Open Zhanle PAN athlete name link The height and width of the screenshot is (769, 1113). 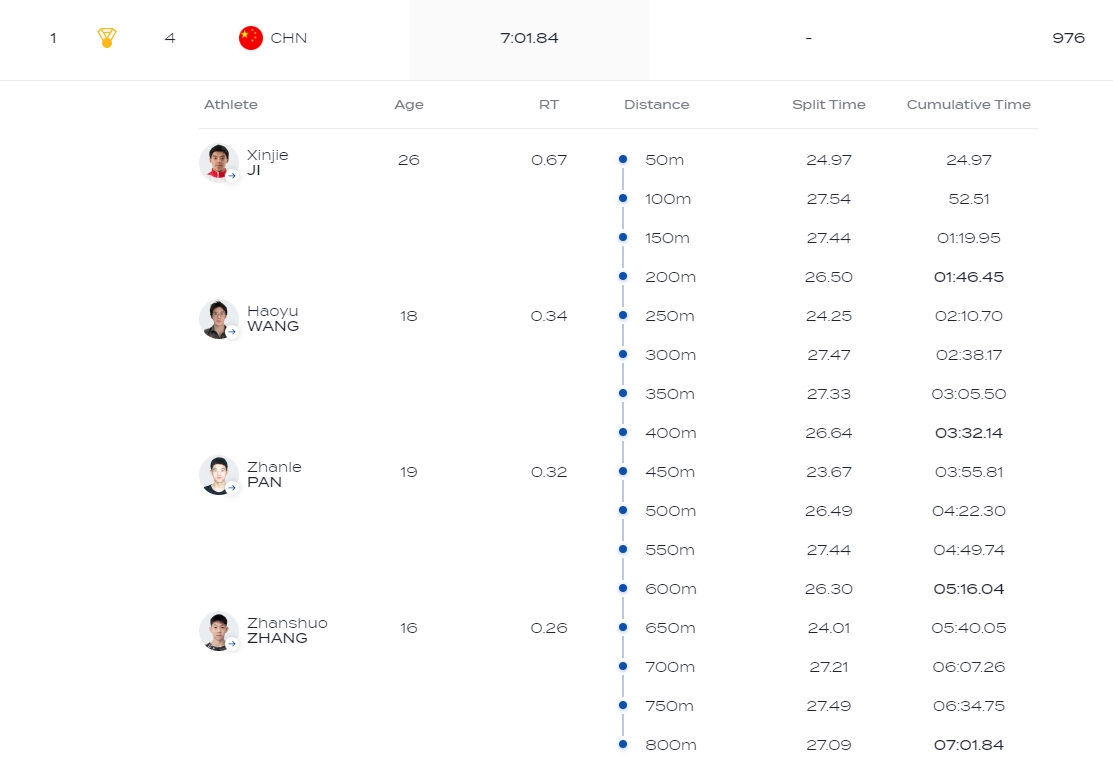[273, 474]
